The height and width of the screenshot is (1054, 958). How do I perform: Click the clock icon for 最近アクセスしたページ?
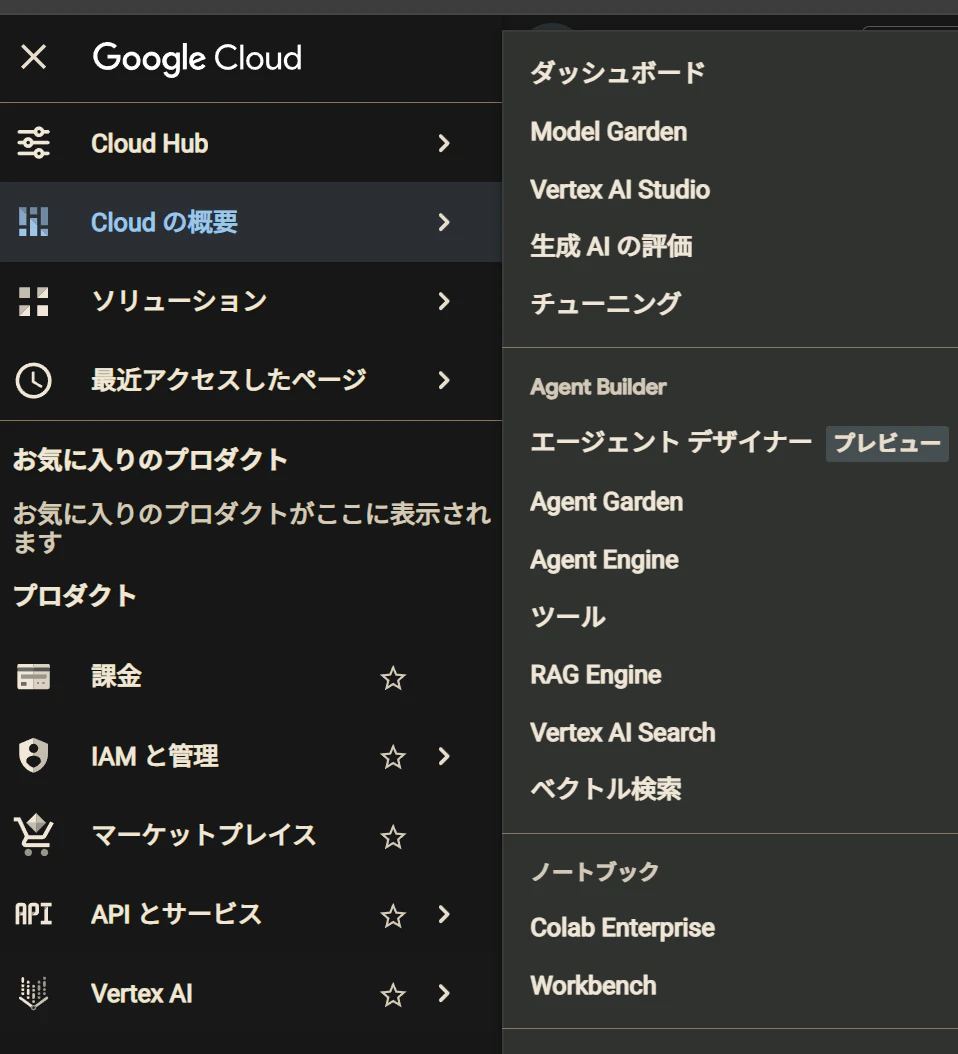pyautogui.click(x=34, y=380)
